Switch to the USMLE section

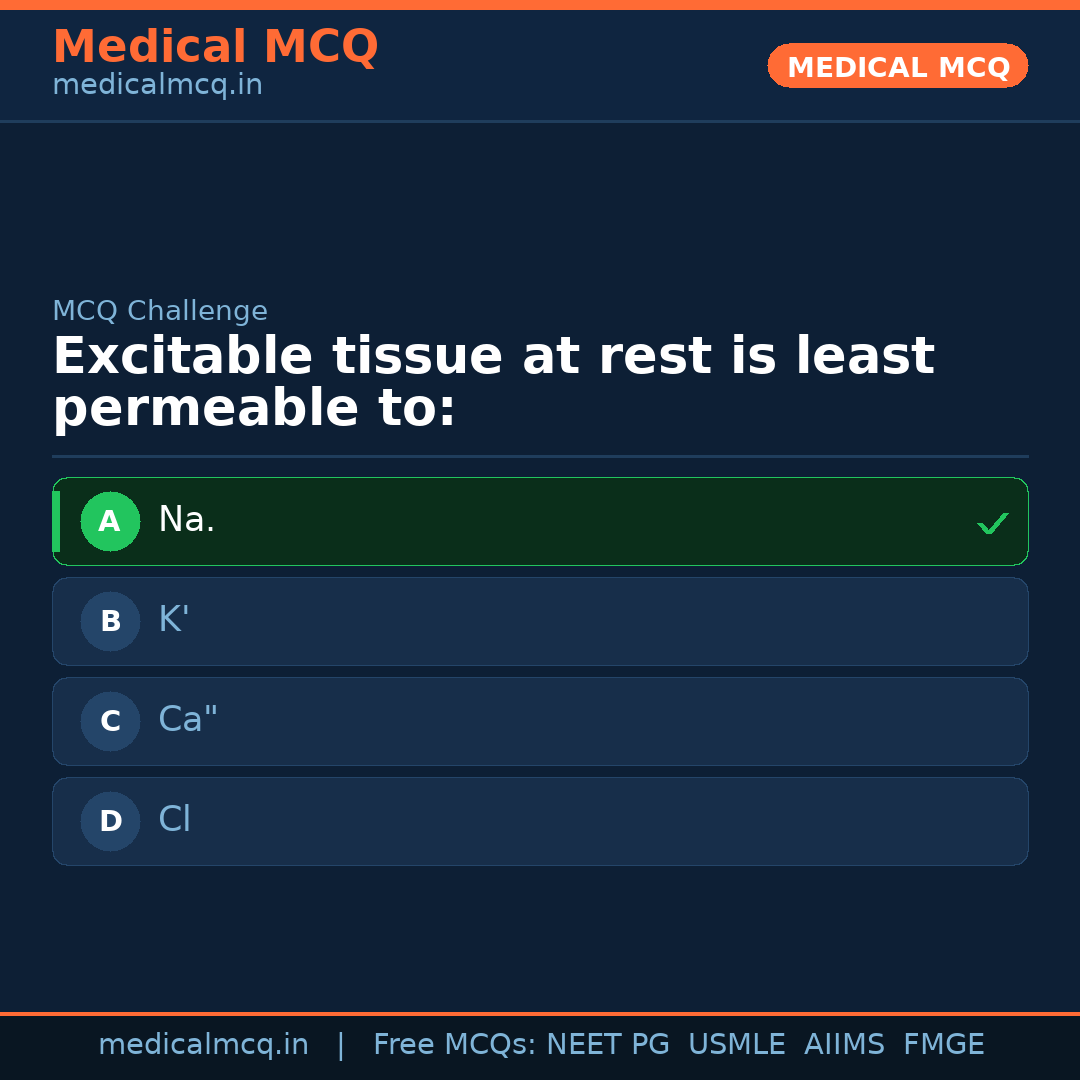coord(737,1043)
